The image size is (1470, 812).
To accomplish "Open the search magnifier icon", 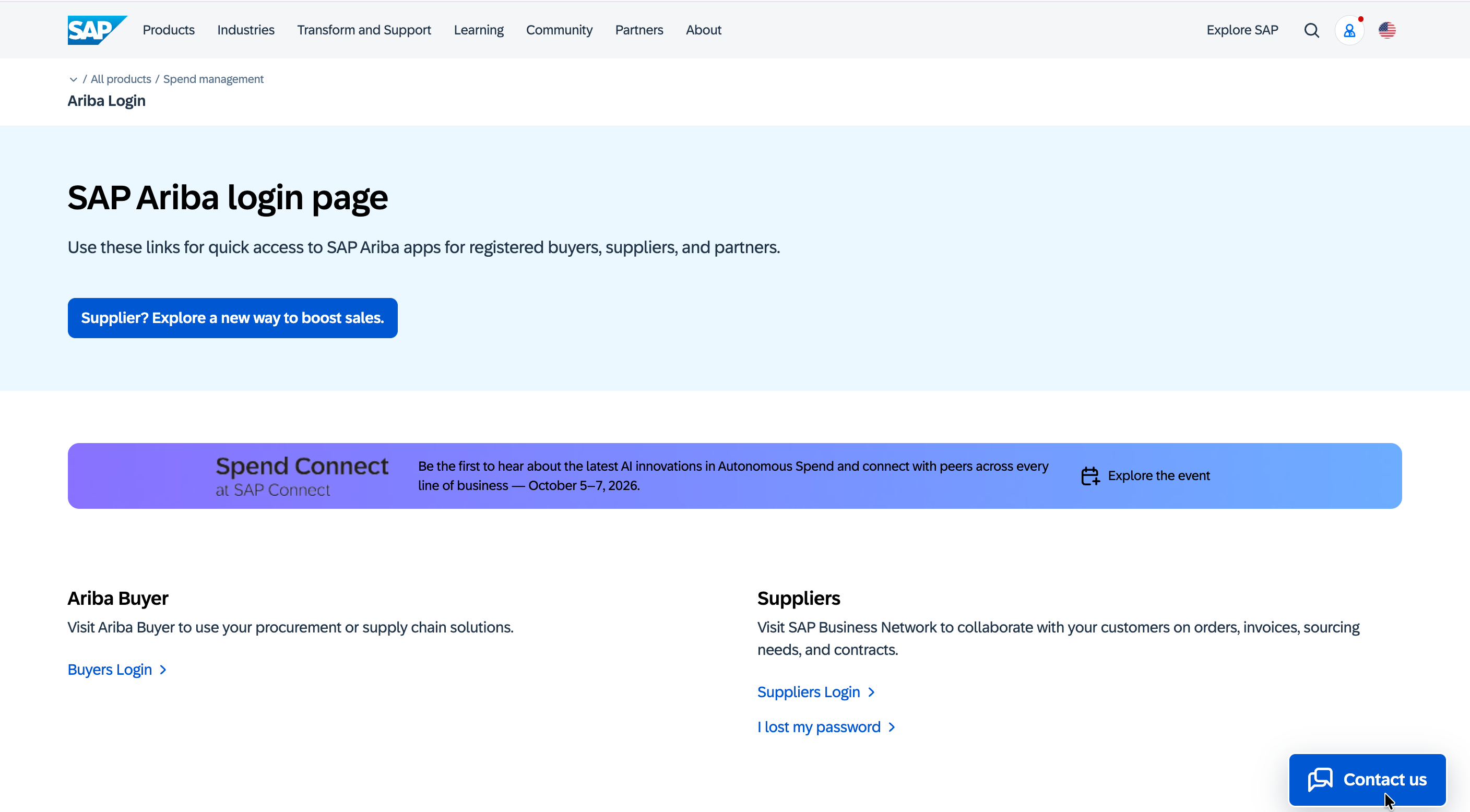I will [1311, 30].
